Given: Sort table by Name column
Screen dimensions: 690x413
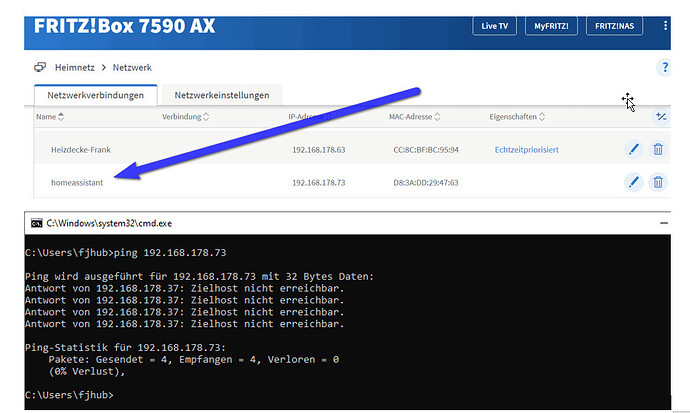Looking at the screenshot, I should (50, 117).
